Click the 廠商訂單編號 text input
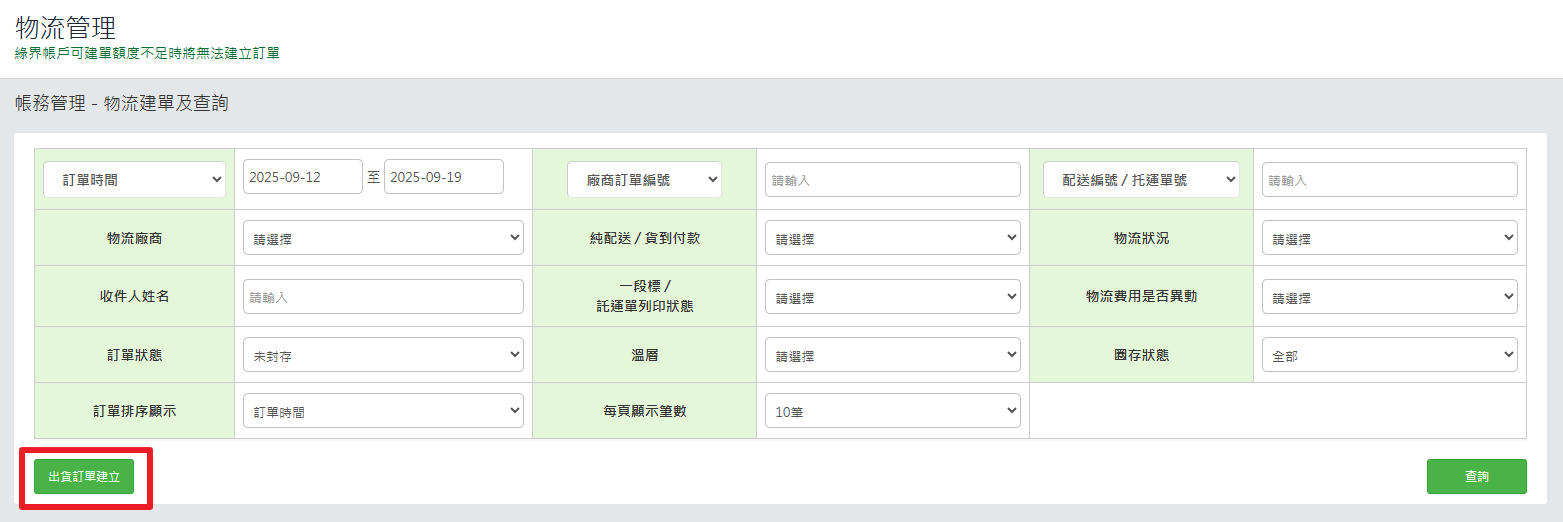Viewport: 1563px width, 522px height. click(x=893, y=180)
